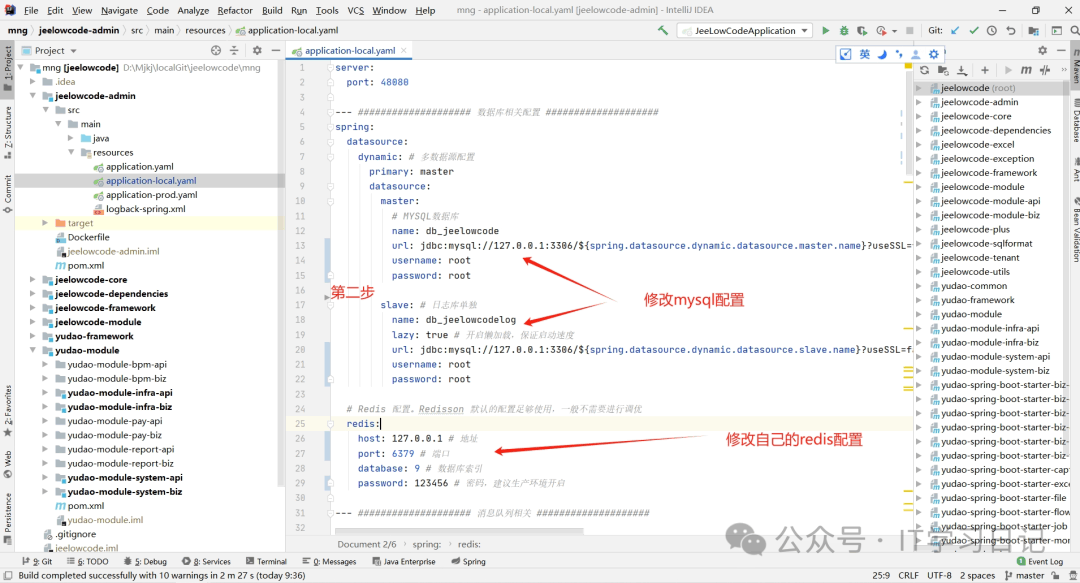
Task: Click the master Git branch widget
Action: 1025,575
